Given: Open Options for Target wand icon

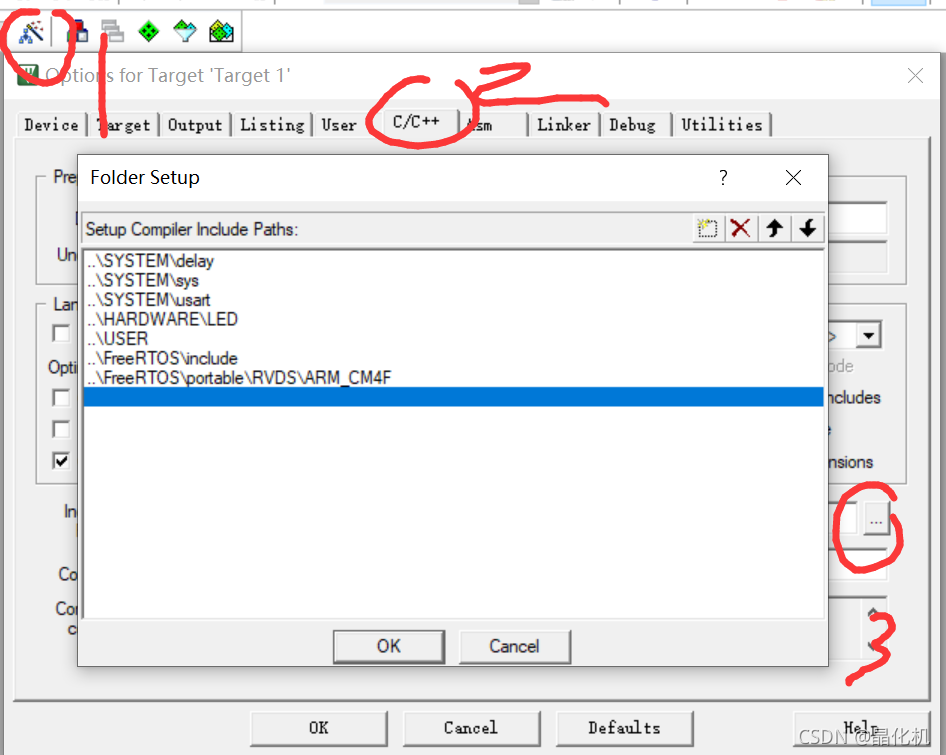Looking at the screenshot, I should [31, 31].
